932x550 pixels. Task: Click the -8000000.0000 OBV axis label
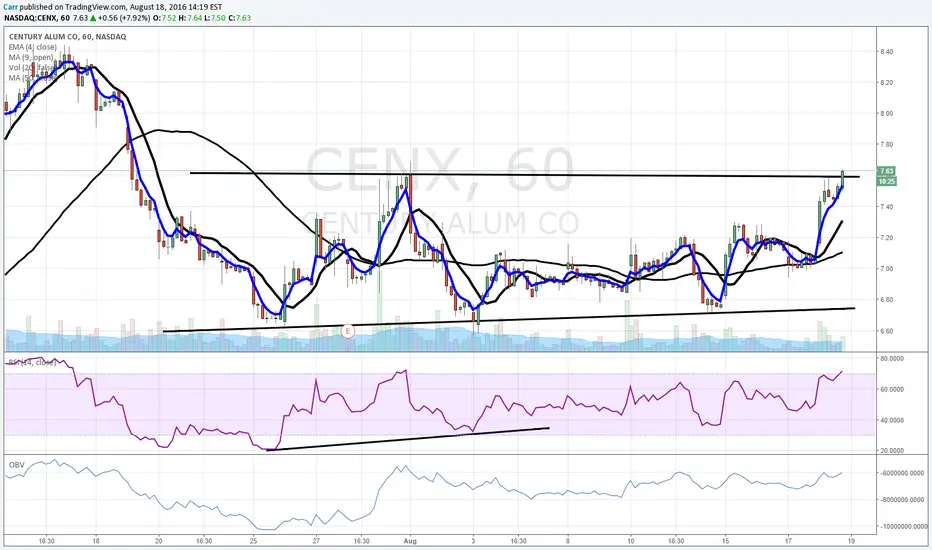pos(902,500)
